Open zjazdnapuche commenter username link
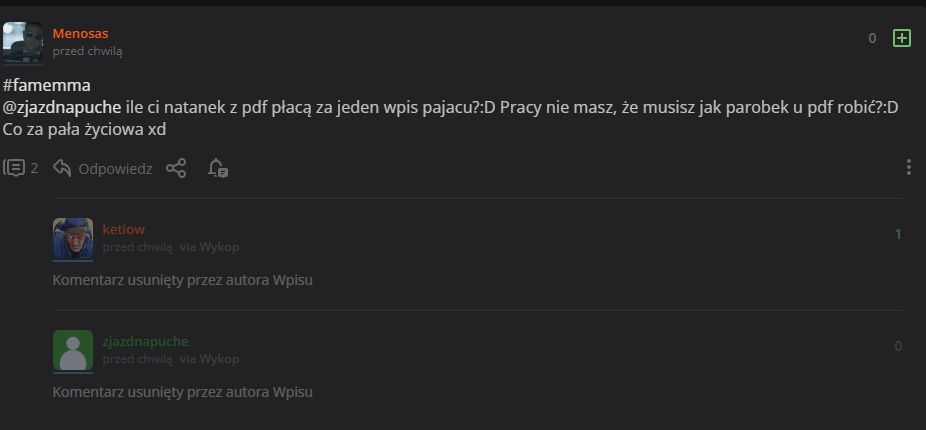The width and height of the screenshot is (926, 430). [x=145, y=341]
